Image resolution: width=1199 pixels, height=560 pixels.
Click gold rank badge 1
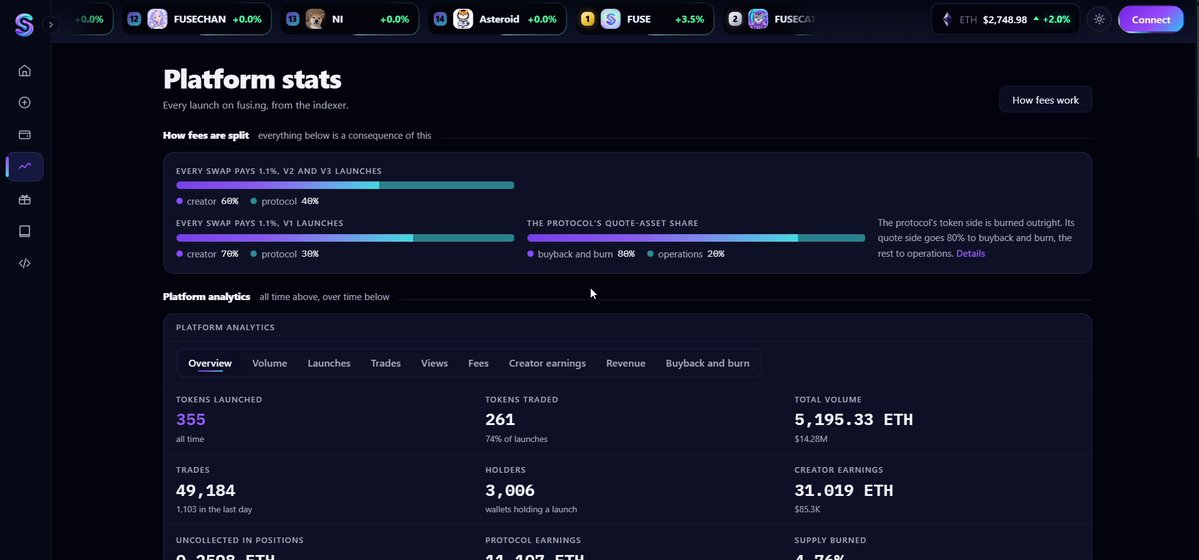587,19
